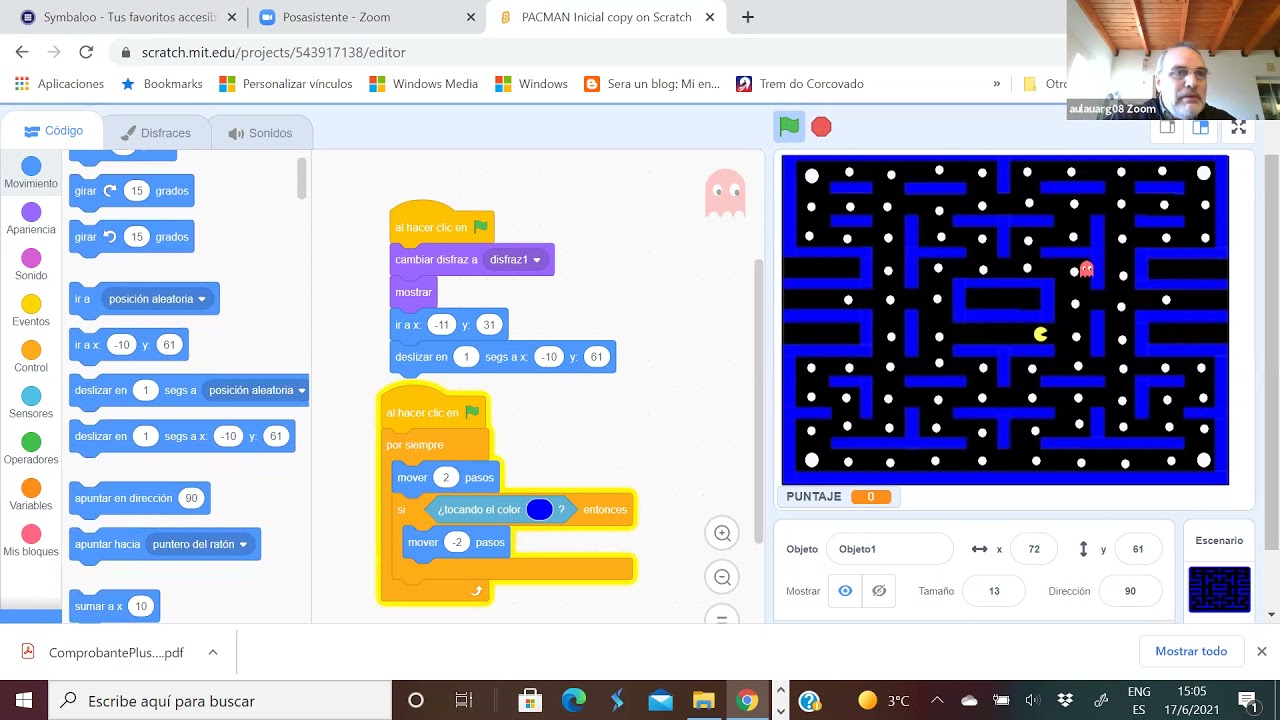Open the Disfraces tab
This screenshot has height=720, width=1280.
(155, 133)
